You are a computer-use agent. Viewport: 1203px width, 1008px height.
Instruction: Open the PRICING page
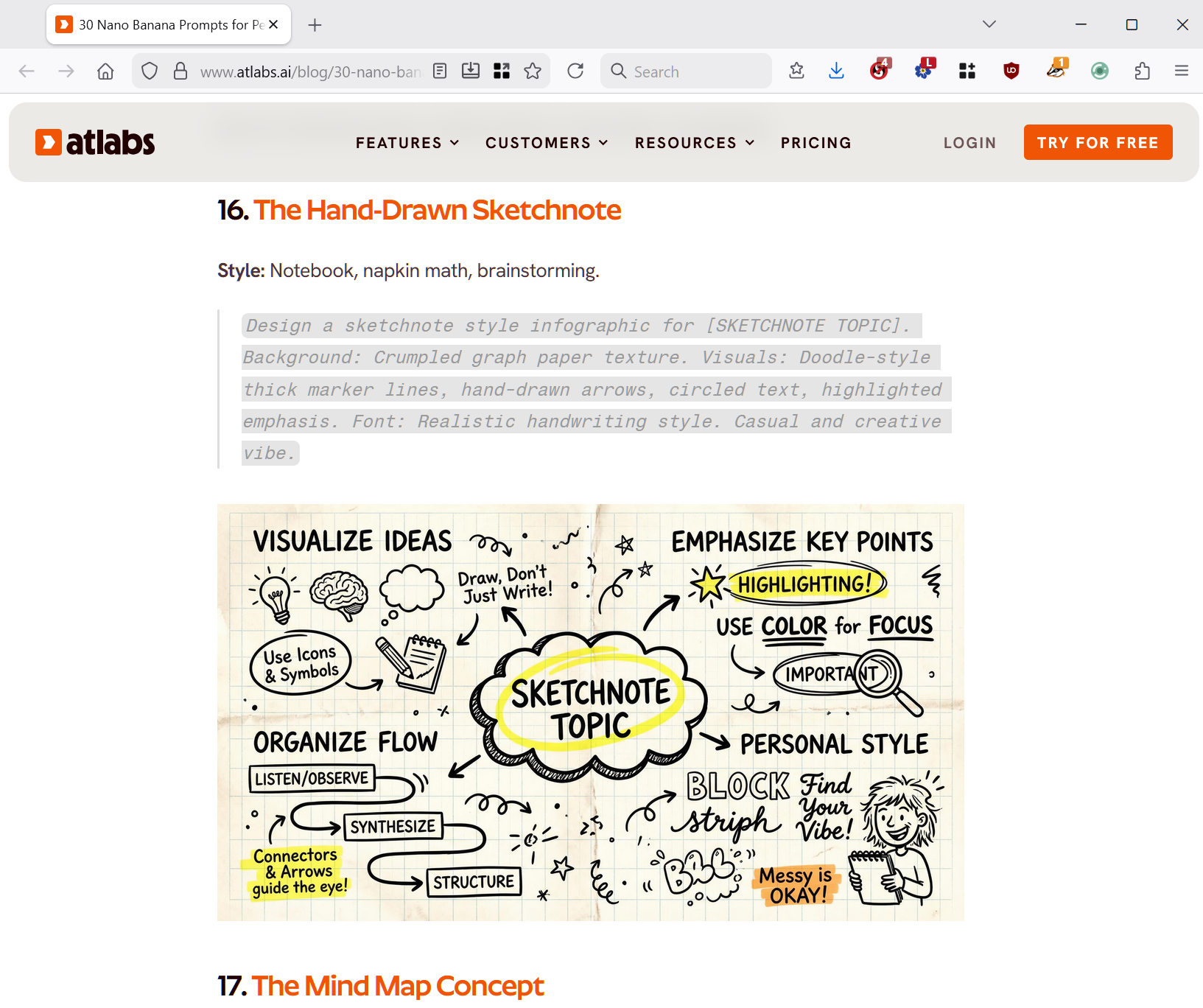816,143
